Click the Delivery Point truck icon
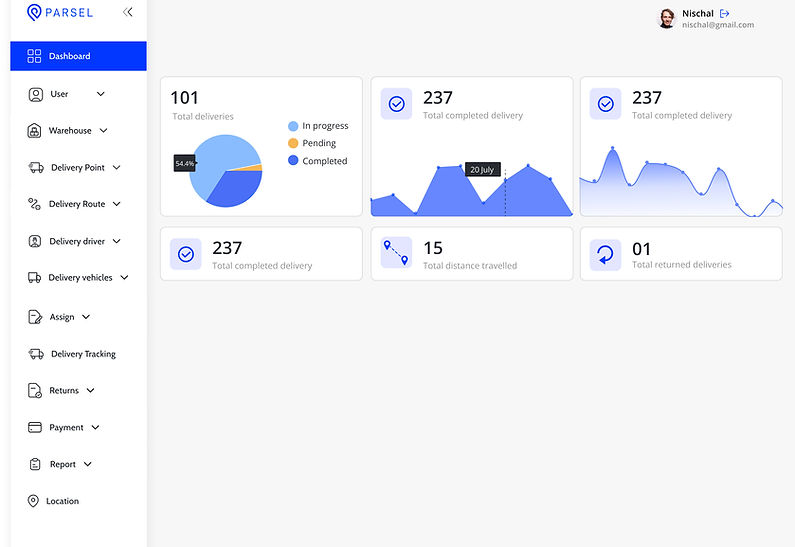This screenshot has height=547, width=795. 36,168
